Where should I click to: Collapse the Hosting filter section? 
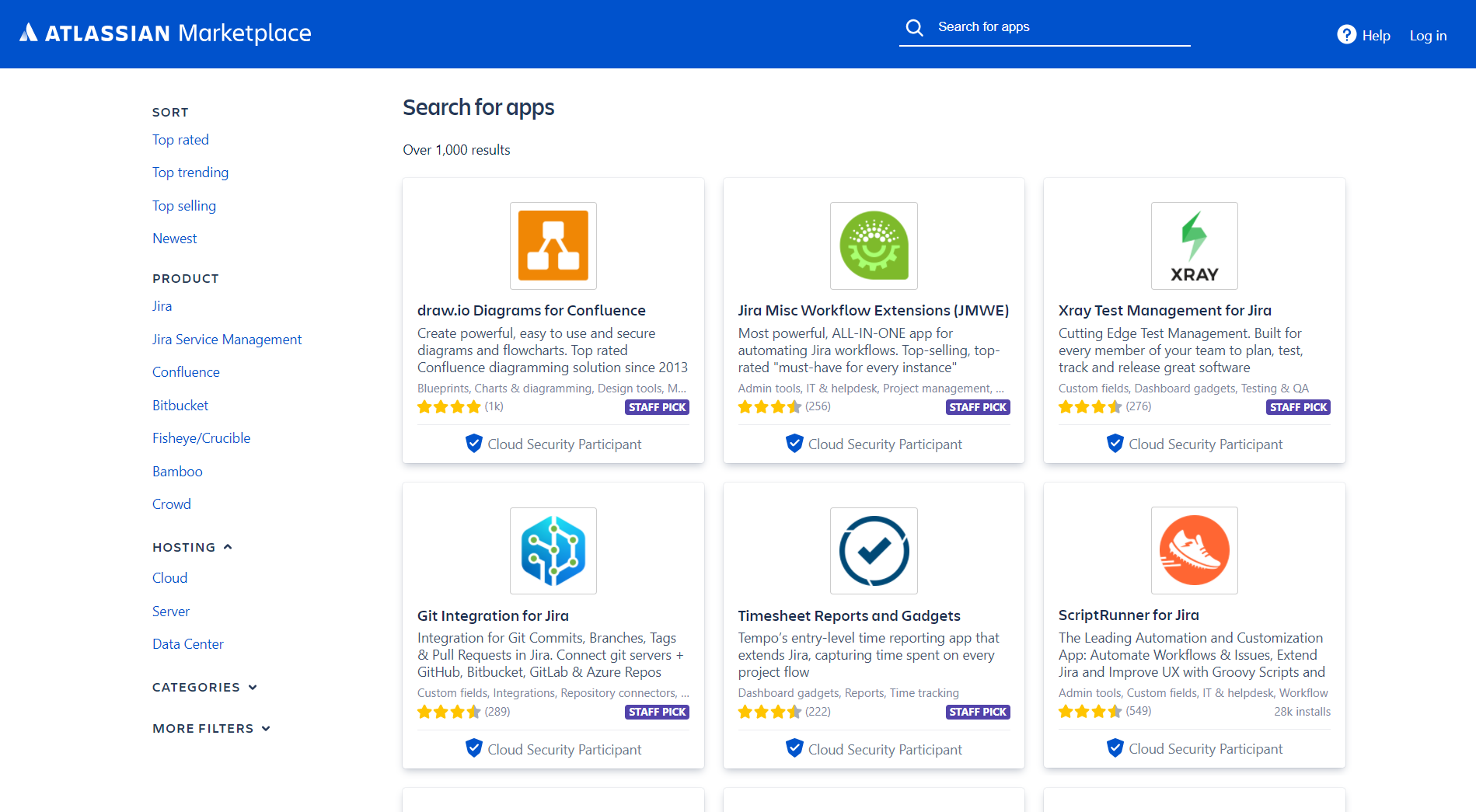227,546
